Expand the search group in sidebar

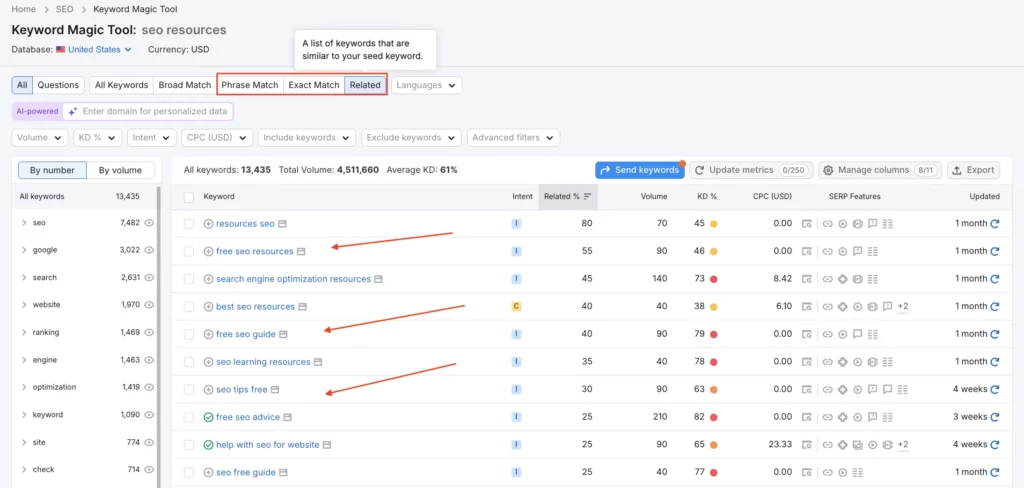(24, 278)
